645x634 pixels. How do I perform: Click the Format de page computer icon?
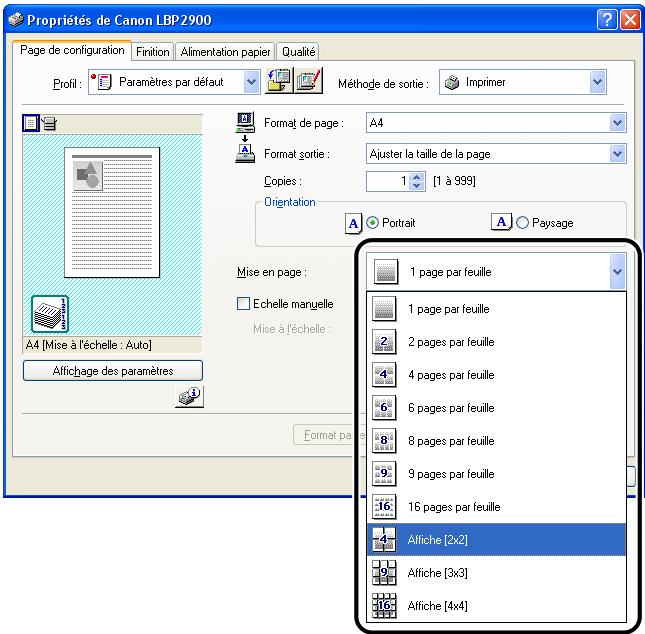[x=245, y=122]
